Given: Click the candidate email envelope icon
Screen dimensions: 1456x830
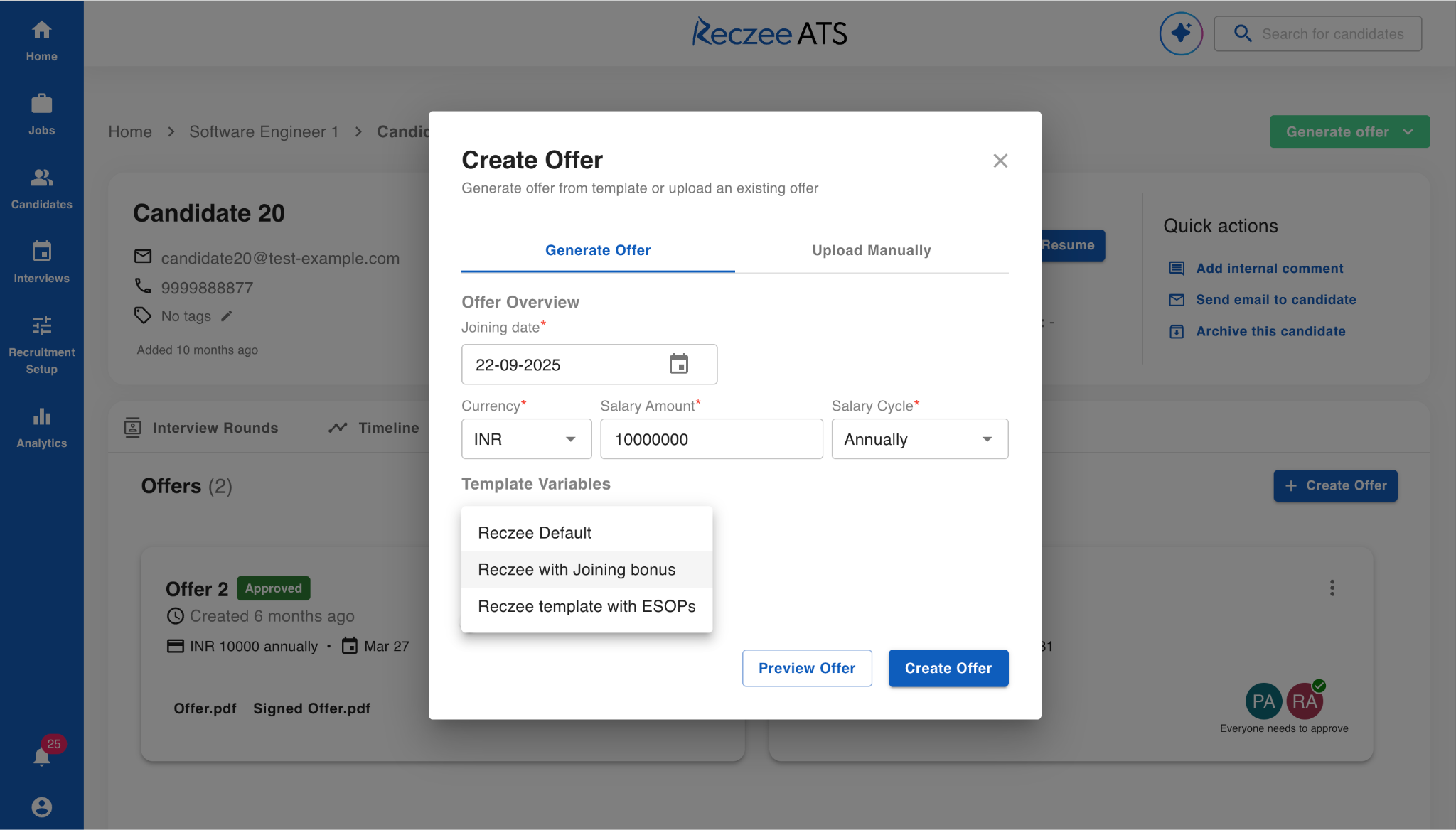Looking at the screenshot, I should 143,257.
